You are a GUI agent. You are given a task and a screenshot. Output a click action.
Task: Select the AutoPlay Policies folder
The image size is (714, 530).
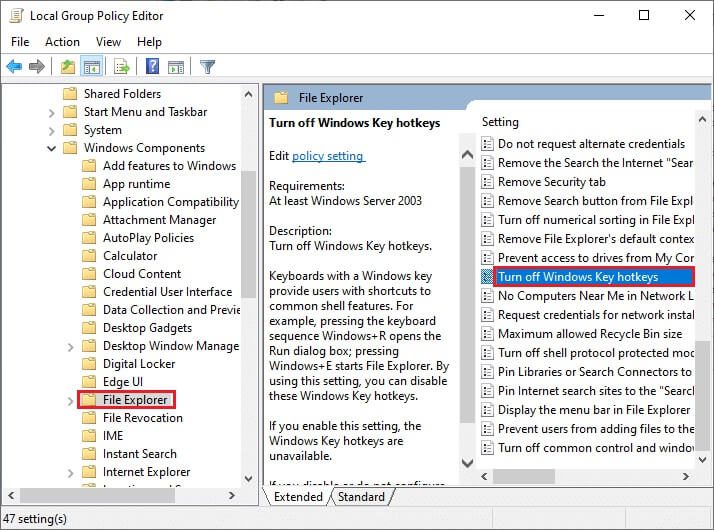click(x=148, y=238)
